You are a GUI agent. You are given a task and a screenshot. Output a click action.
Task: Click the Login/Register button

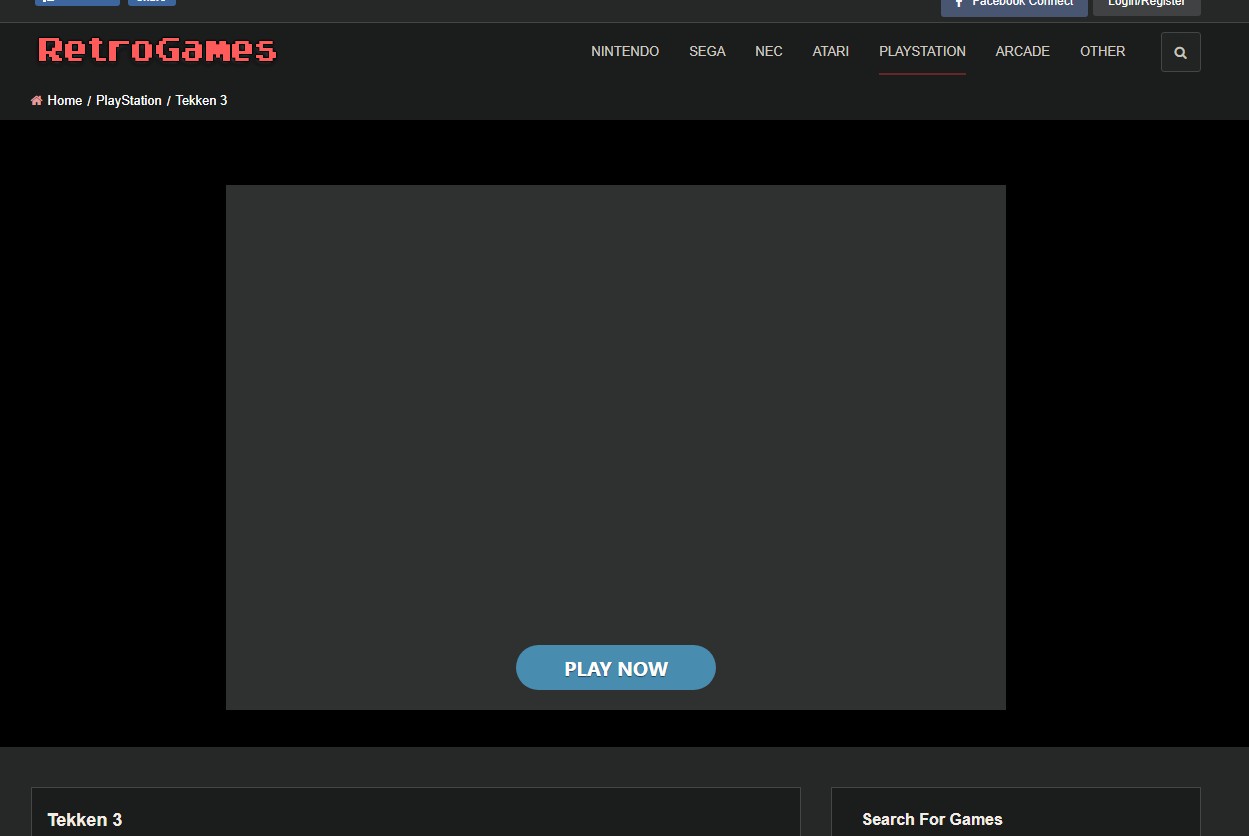click(x=1146, y=6)
